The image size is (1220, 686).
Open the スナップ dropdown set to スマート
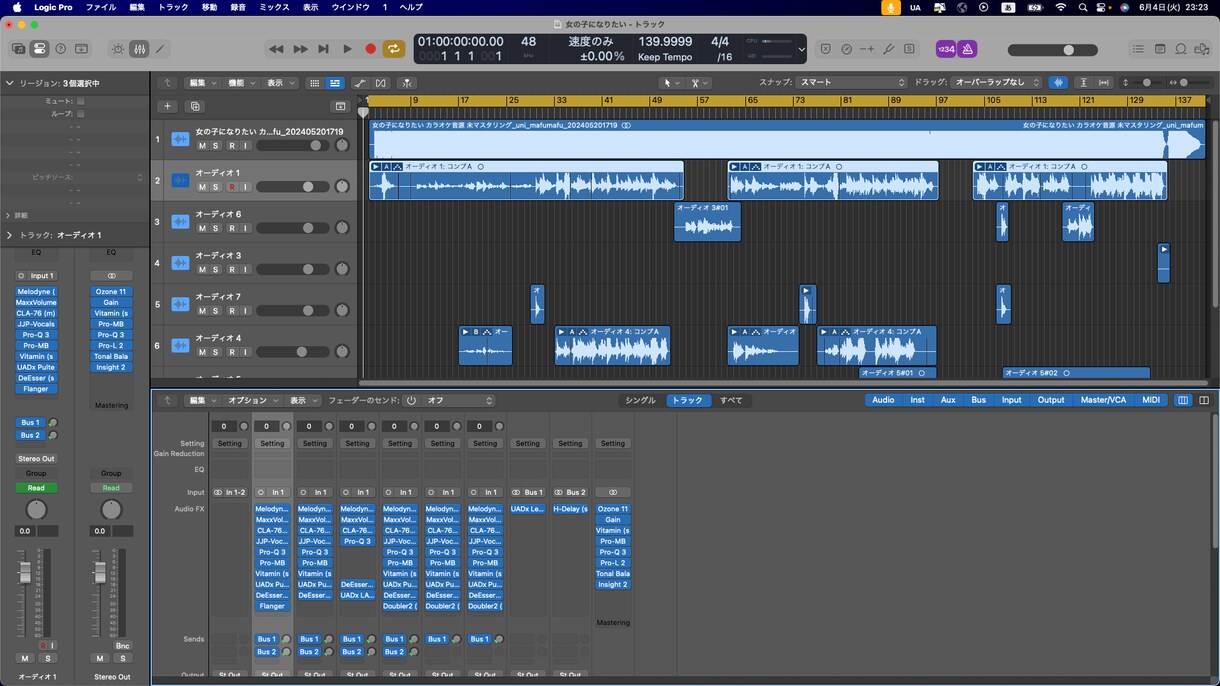(852, 83)
